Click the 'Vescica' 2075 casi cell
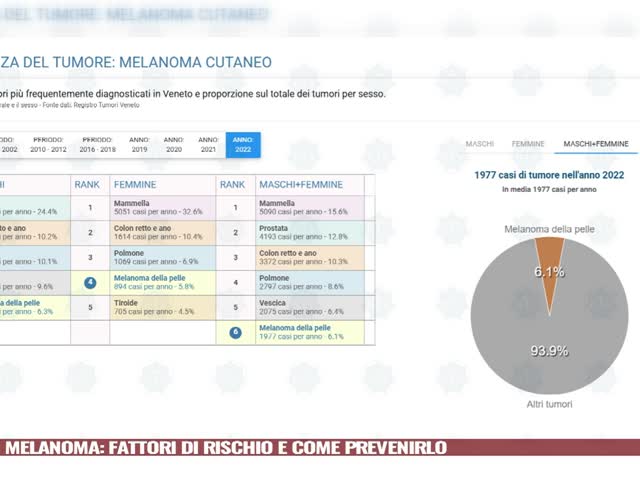Image resolution: width=640 pixels, height=480 pixels. pyautogui.click(x=310, y=307)
